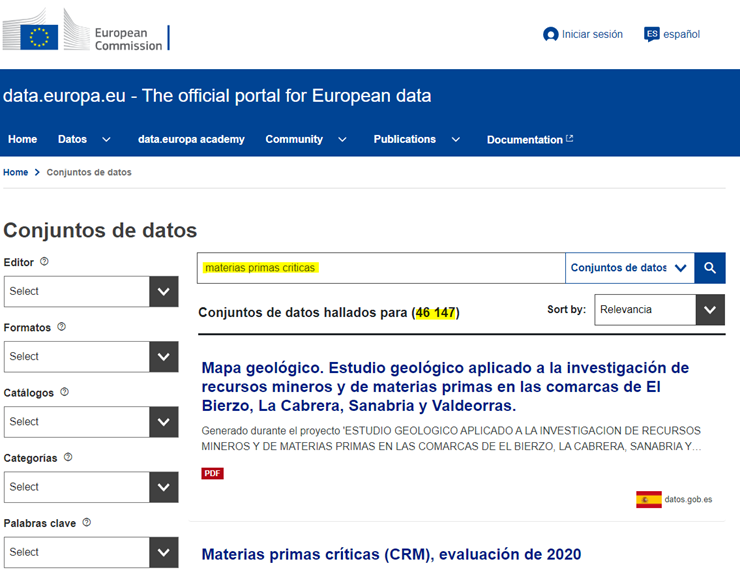
Task: Click the magnifier search button
Action: 710,268
